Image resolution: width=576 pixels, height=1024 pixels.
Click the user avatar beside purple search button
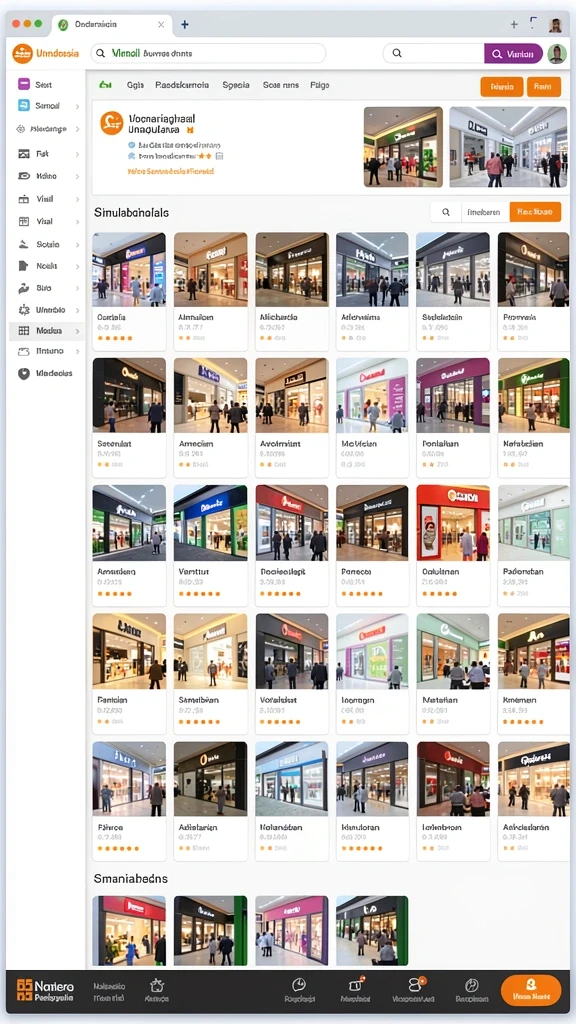pos(556,54)
